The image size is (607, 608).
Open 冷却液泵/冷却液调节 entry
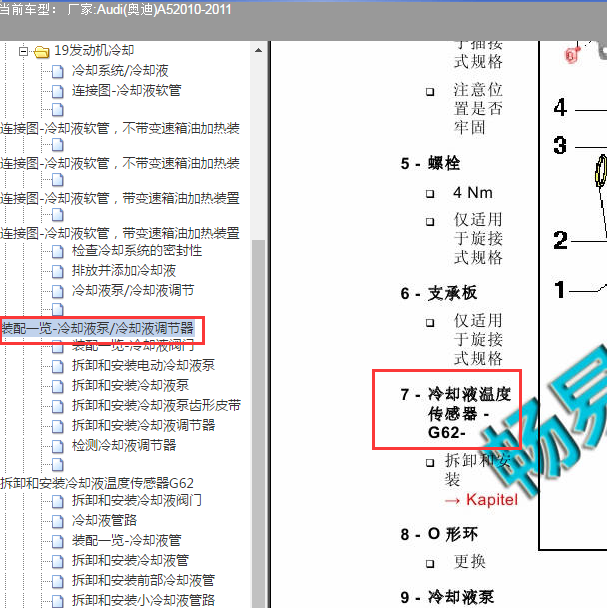[x=133, y=290]
